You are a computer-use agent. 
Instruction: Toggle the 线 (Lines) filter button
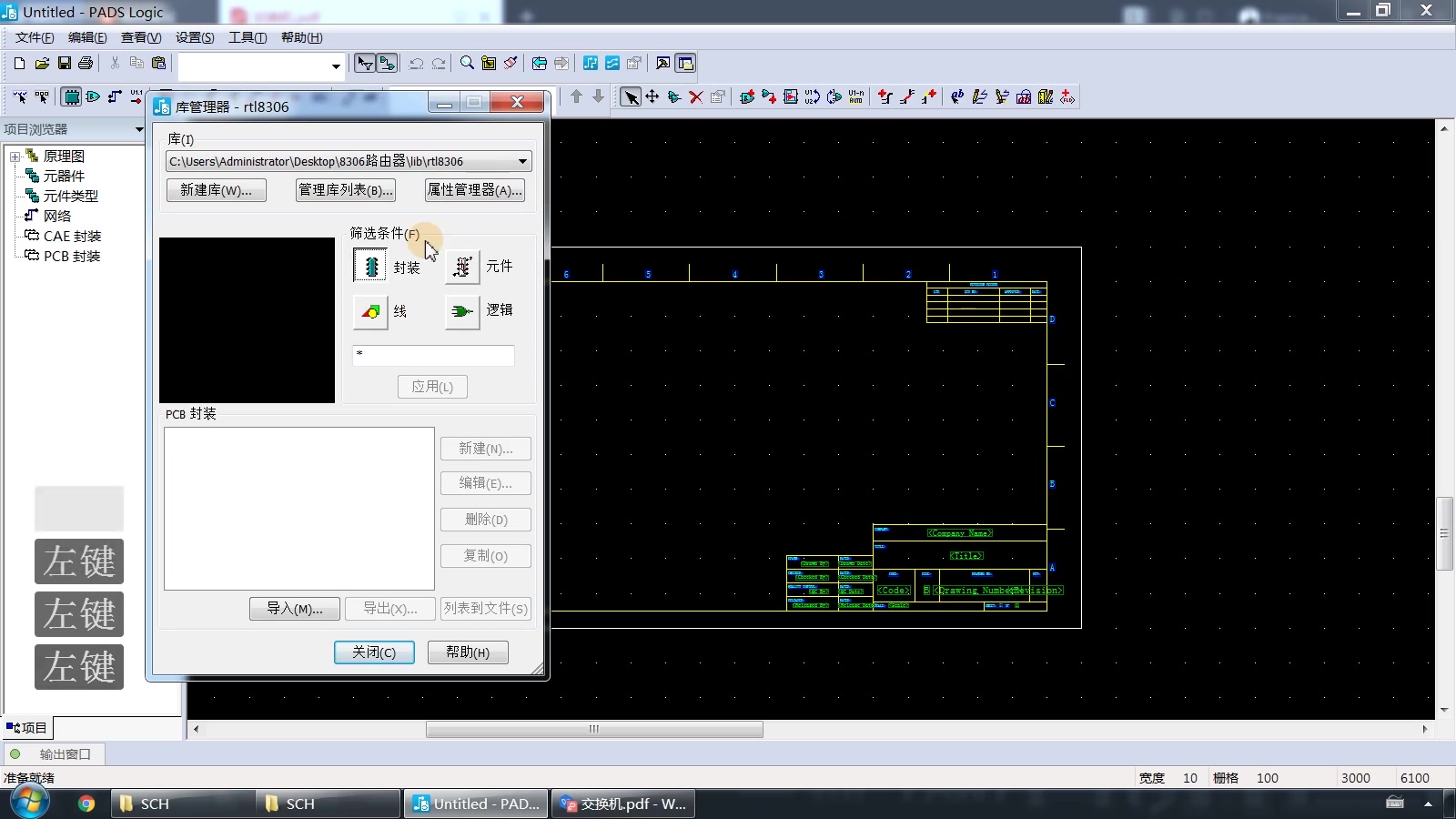(370, 311)
